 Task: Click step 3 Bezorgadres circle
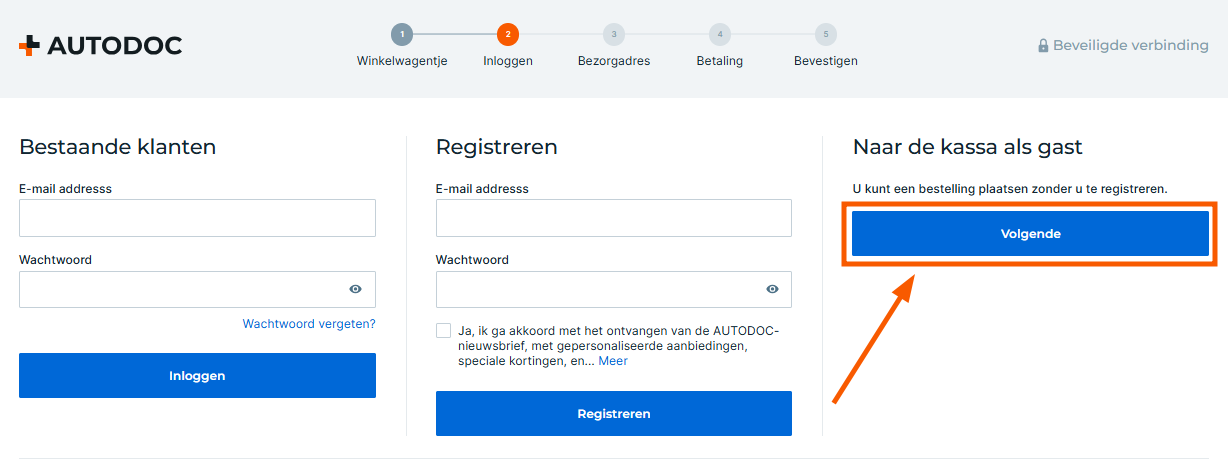pyautogui.click(x=614, y=35)
